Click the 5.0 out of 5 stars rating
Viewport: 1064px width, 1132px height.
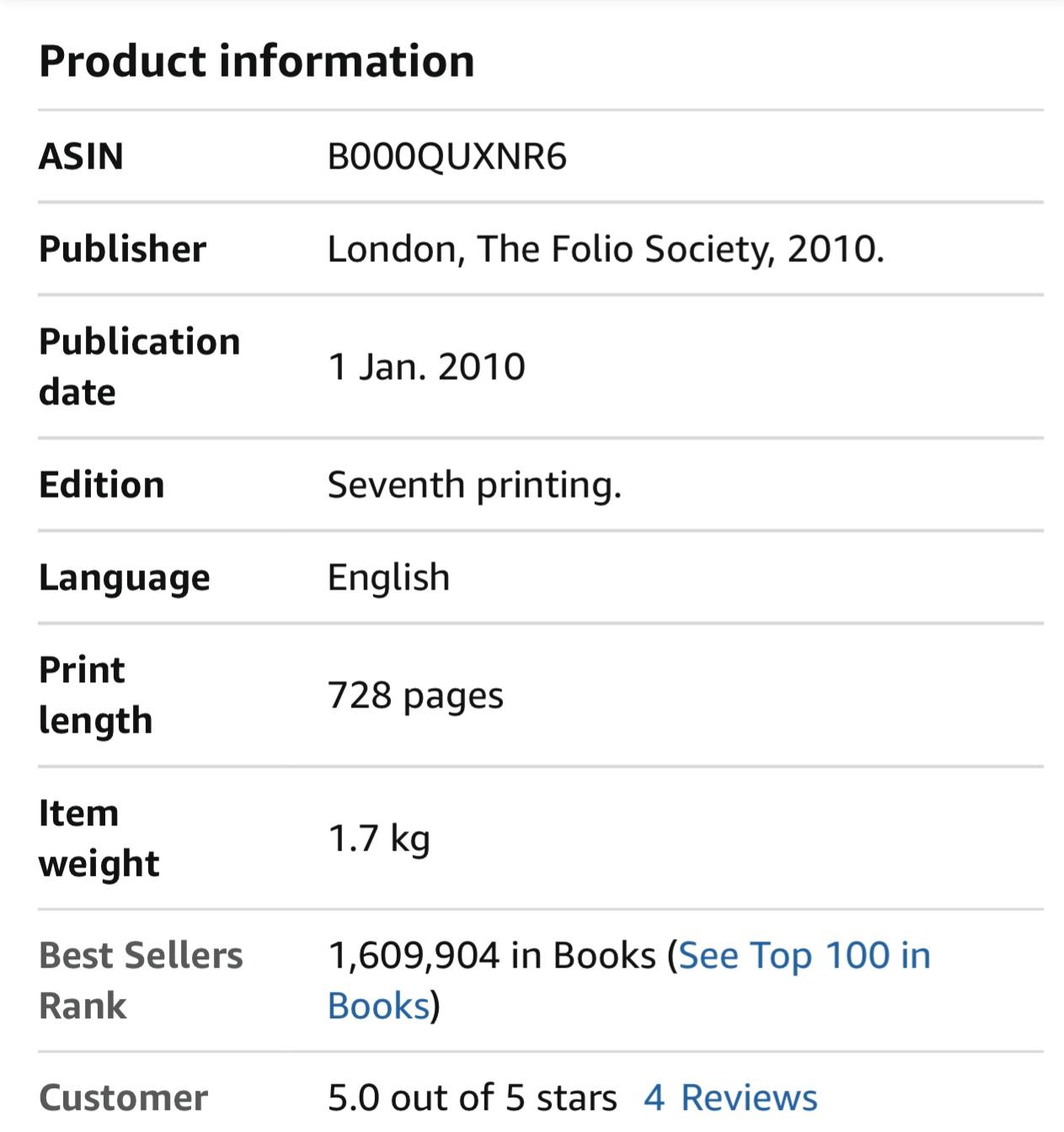pyautogui.click(x=472, y=1097)
